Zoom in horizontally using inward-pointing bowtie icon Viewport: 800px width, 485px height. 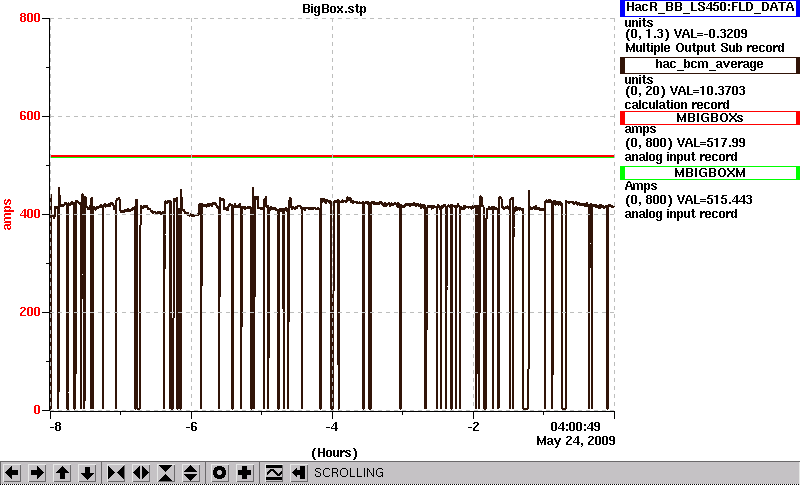116,473
